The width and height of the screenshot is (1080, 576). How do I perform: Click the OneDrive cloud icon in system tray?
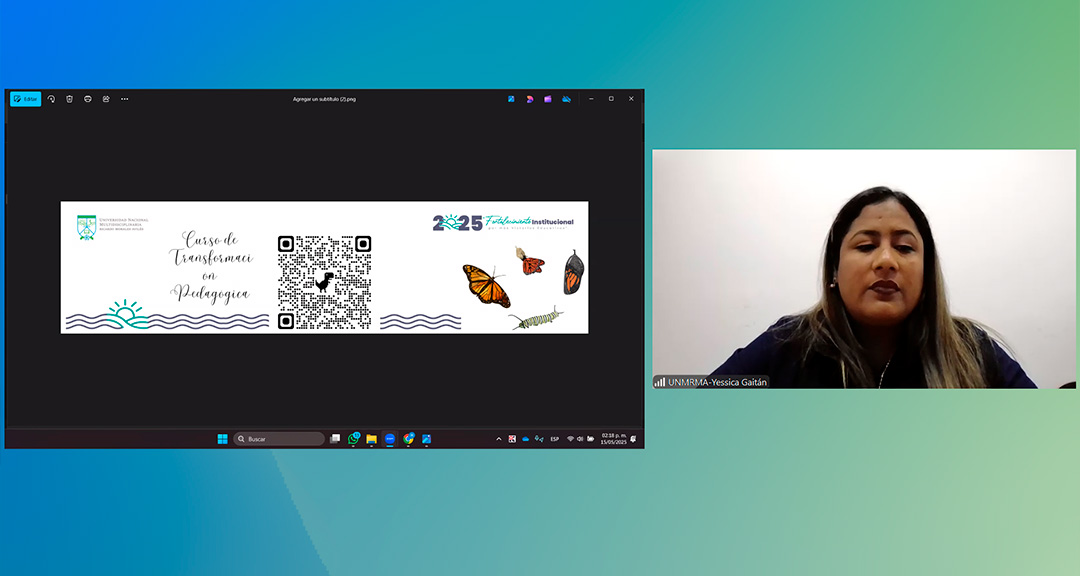526,439
